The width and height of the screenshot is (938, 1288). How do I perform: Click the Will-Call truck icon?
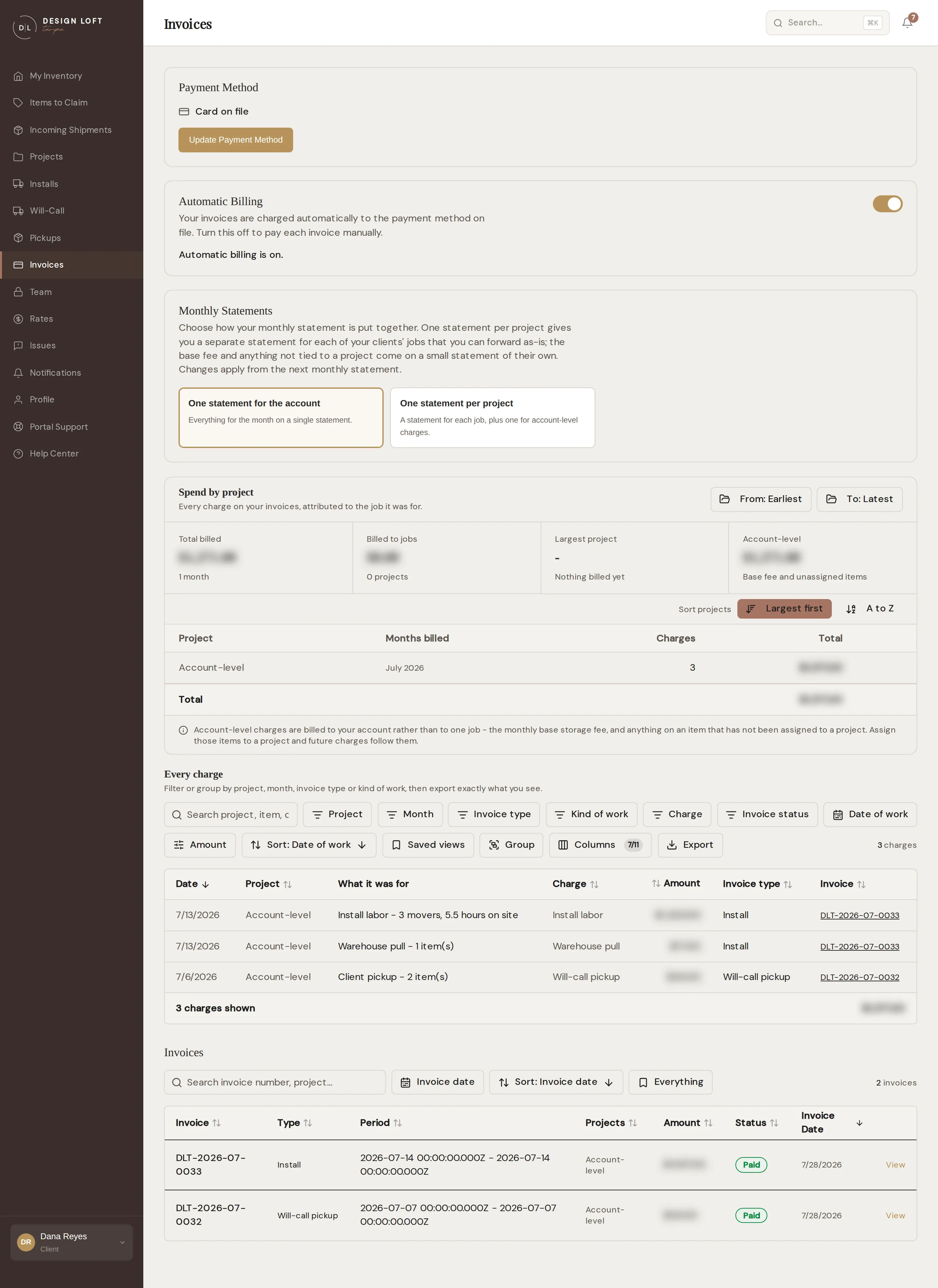click(18, 211)
